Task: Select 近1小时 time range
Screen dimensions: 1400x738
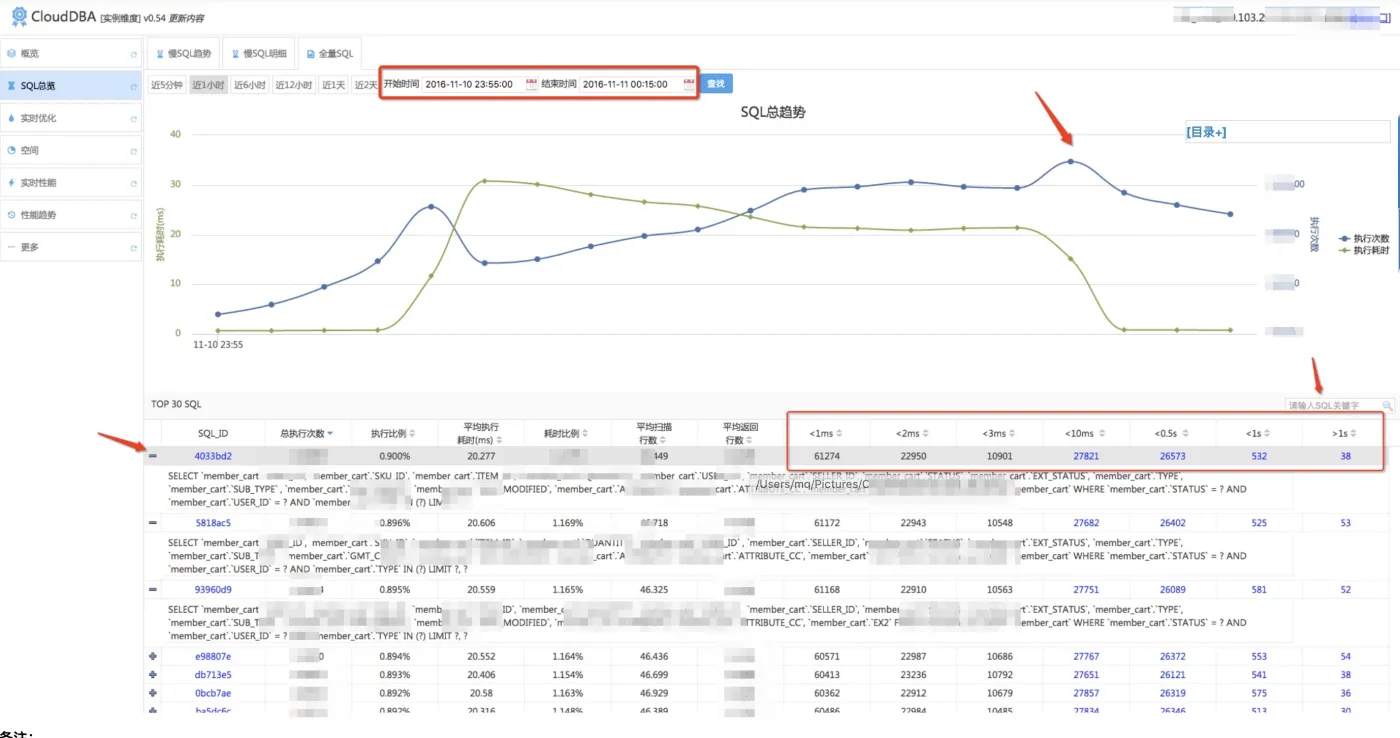Action: [x=208, y=85]
